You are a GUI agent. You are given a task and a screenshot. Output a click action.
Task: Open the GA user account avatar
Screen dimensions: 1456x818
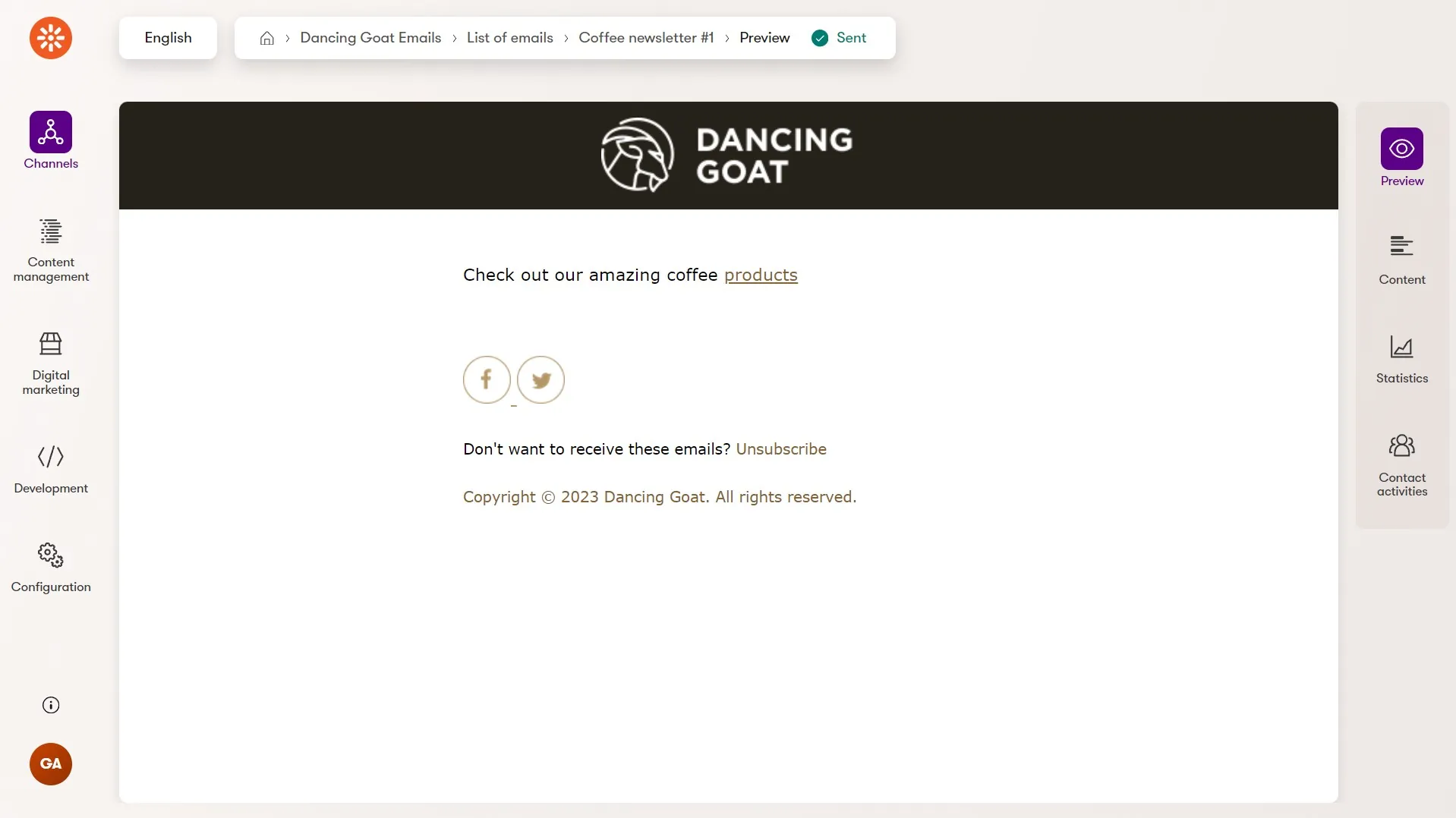click(51, 764)
